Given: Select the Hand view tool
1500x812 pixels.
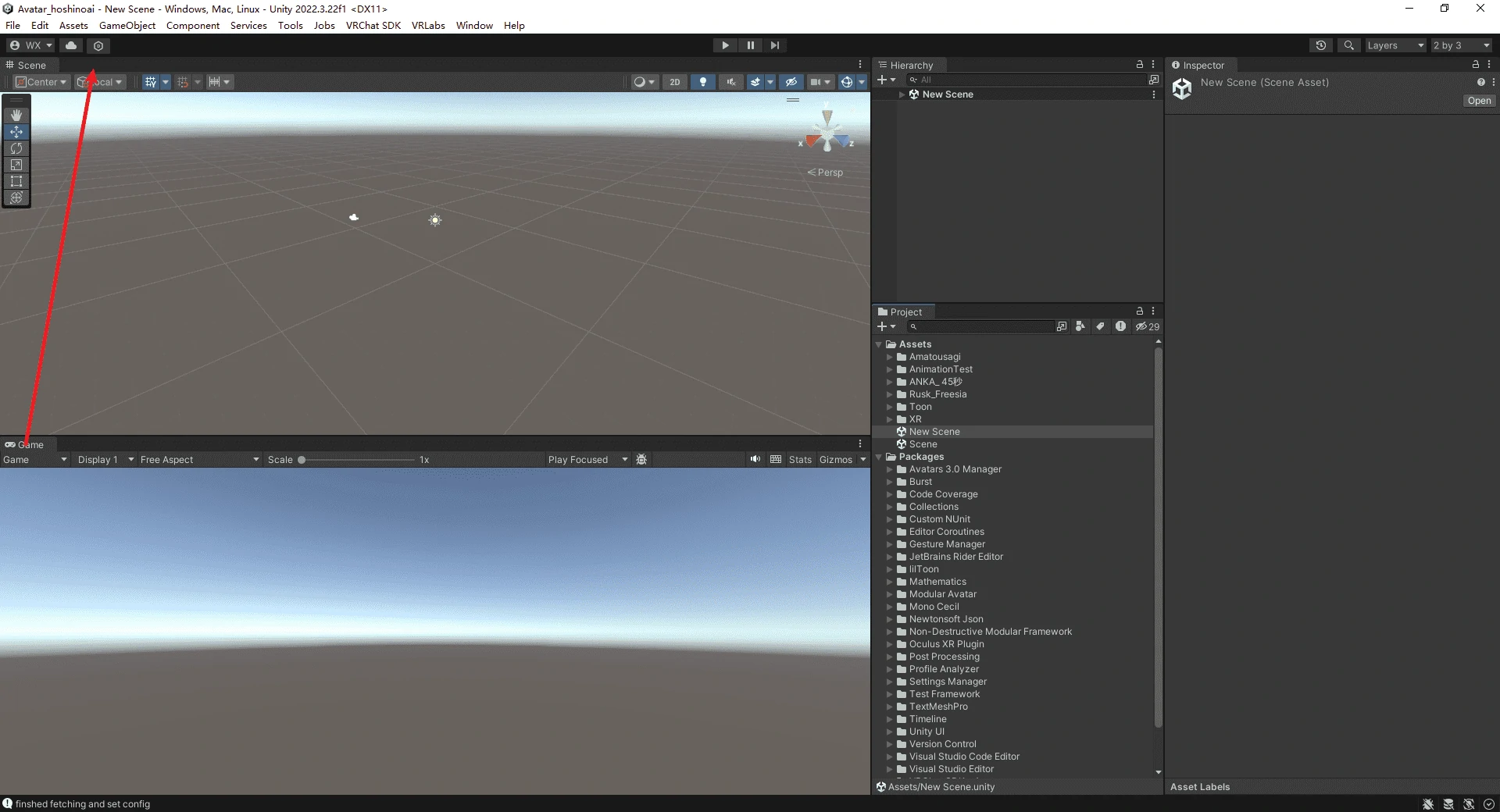Looking at the screenshot, I should pyautogui.click(x=16, y=115).
